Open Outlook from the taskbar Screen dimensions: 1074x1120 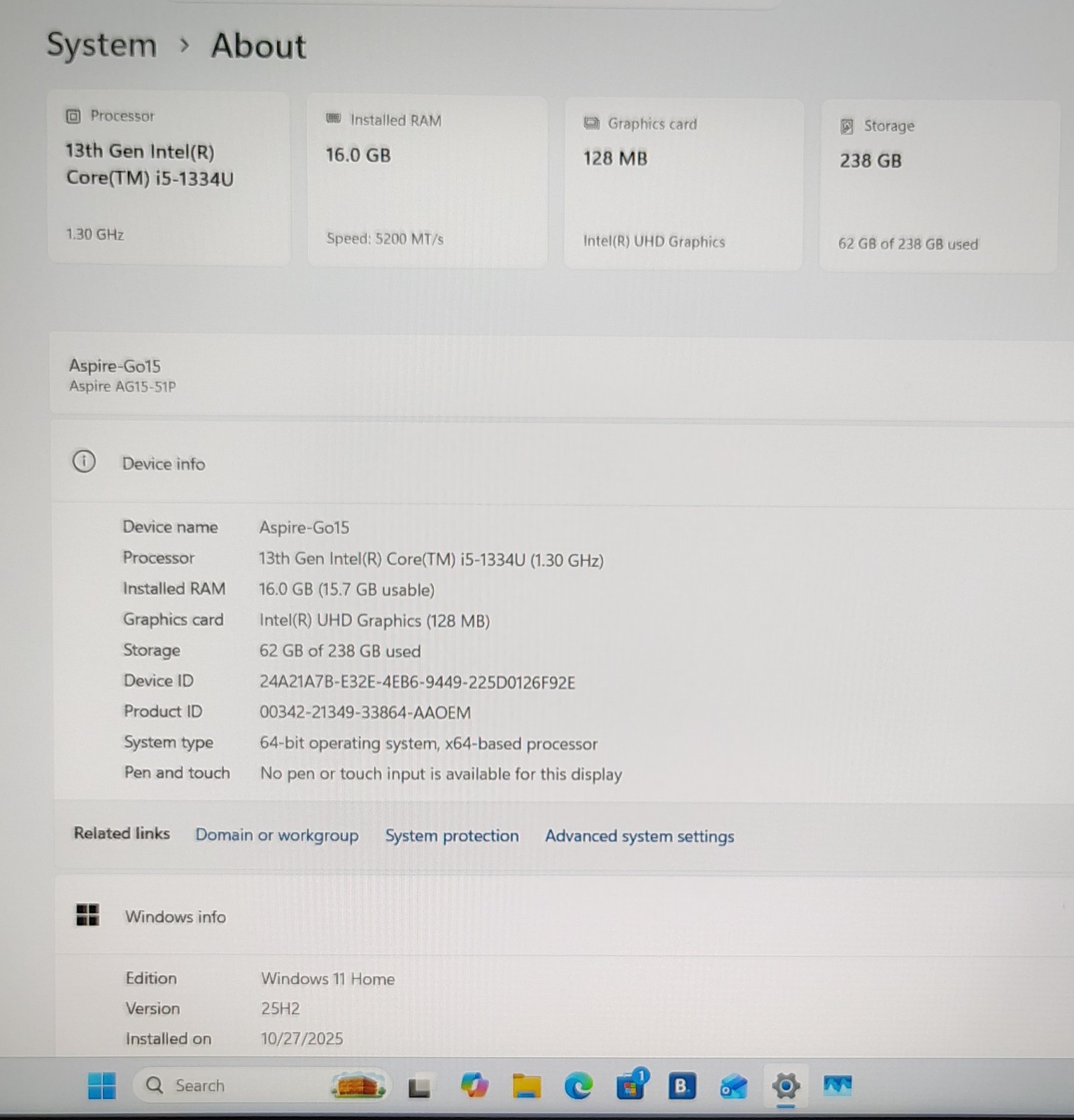733,1086
